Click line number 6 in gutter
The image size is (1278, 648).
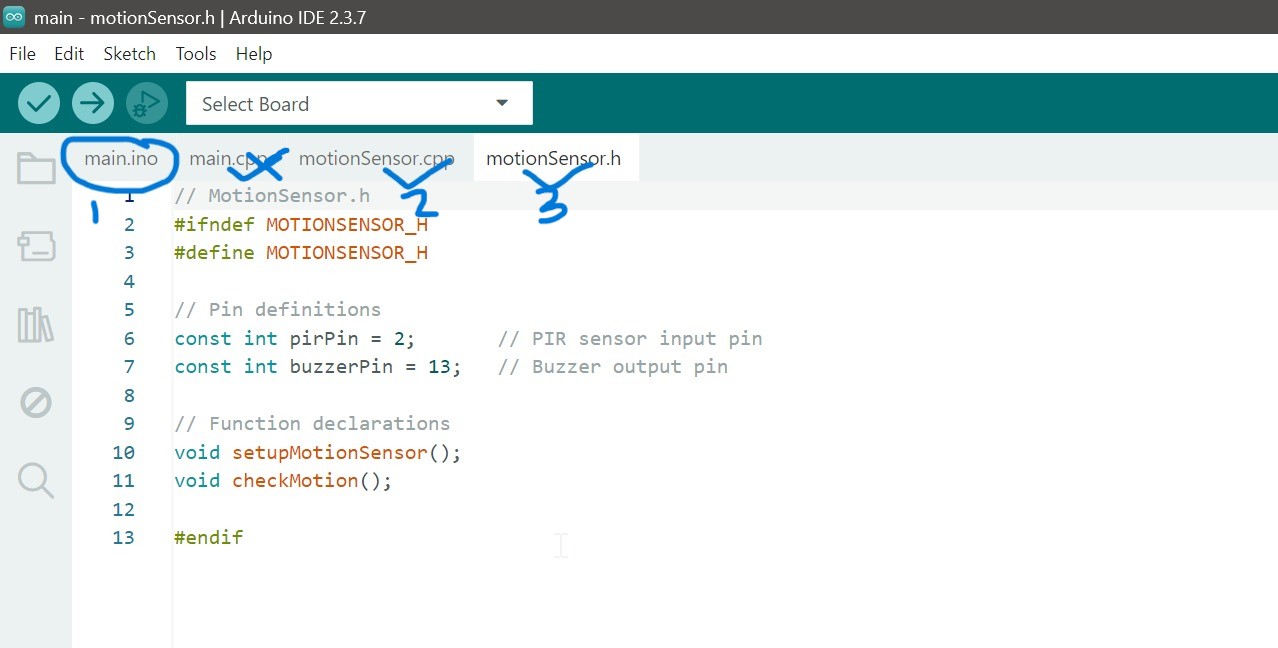tap(129, 339)
